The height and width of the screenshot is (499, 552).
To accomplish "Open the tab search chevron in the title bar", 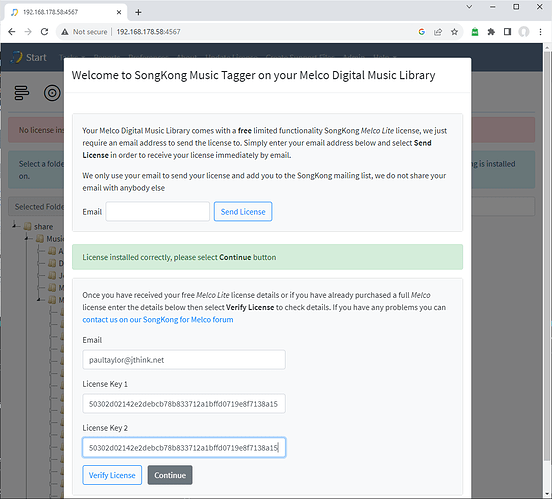I will pyautogui.click(x=469, y=6).
